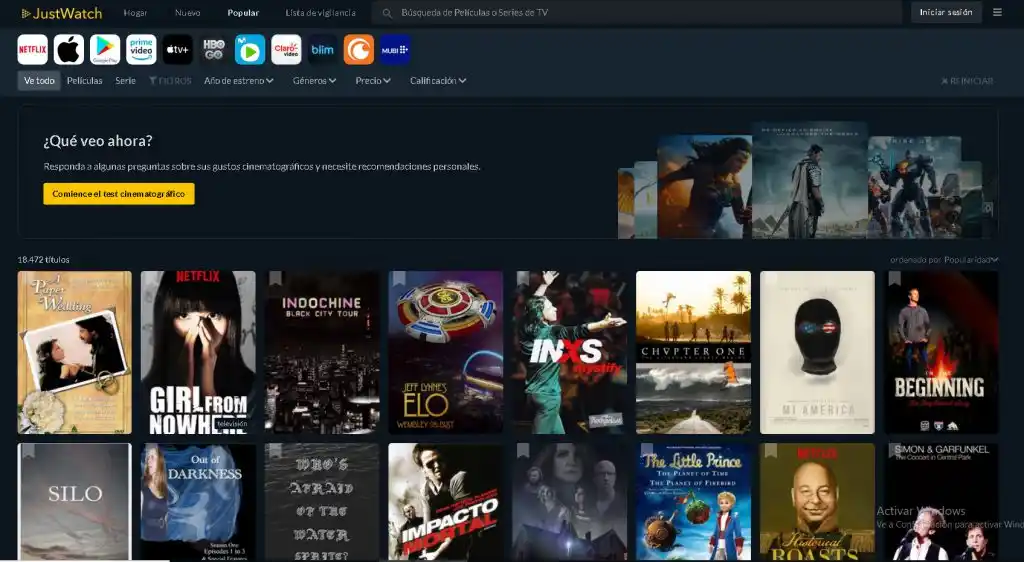Screen dimensions: 1024x562
Task: Bookmark the Beginning poster
Action: click(895, 279)
